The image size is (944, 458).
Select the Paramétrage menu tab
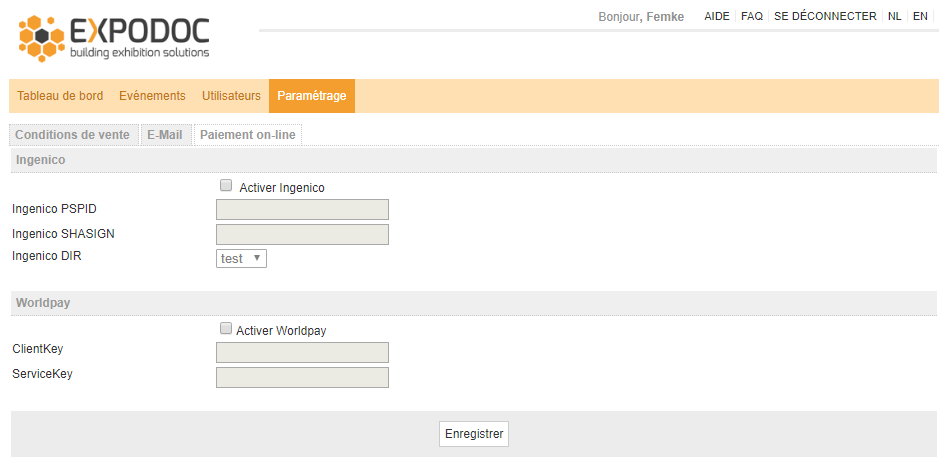click(312, 96)
